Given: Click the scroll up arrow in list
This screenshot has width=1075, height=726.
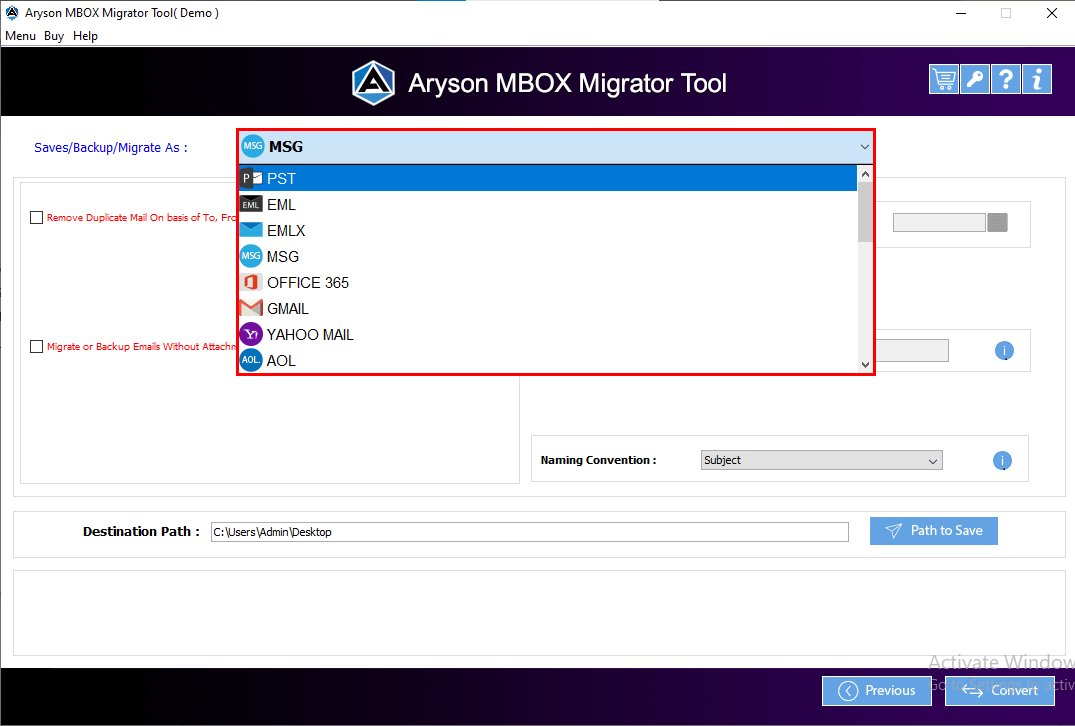Looking at the screenshot, I should [x=865, y=174].
